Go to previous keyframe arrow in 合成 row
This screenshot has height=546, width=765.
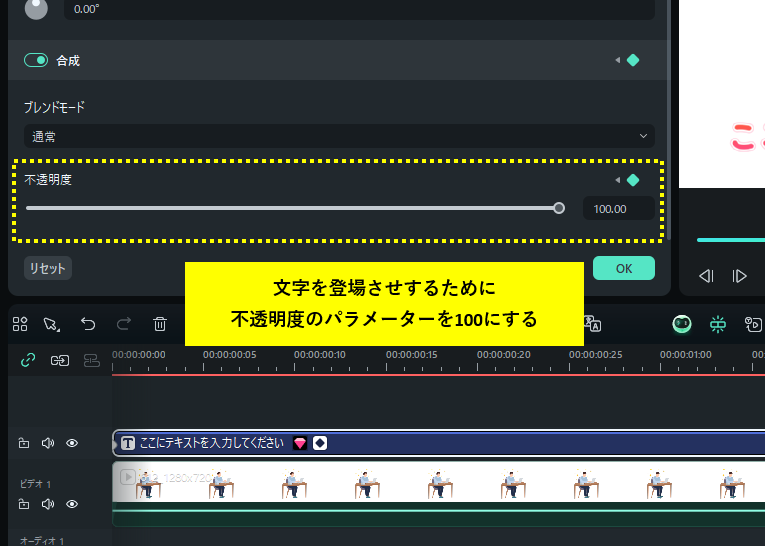click(618, 61)
